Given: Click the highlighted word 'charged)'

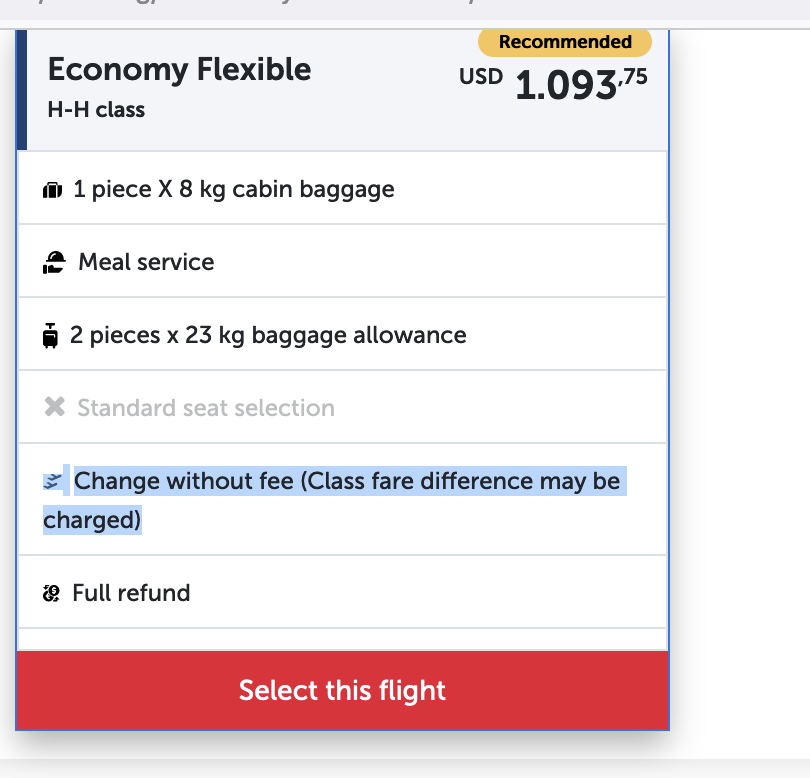Looking at the screenshot, I should (92, 520).
